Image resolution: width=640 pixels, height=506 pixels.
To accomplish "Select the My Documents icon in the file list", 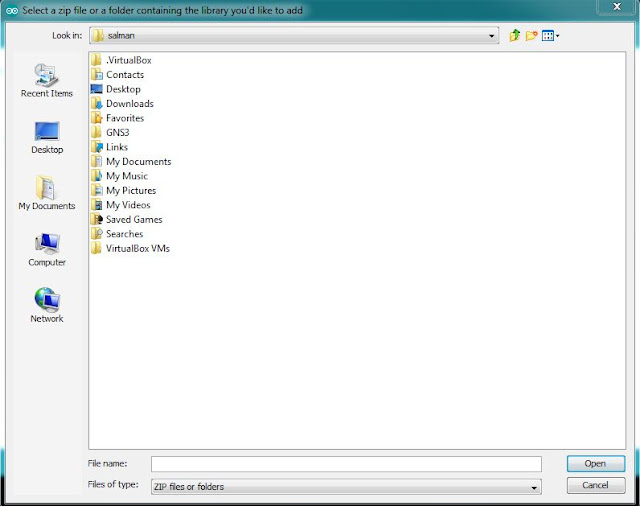I will 97,161.
